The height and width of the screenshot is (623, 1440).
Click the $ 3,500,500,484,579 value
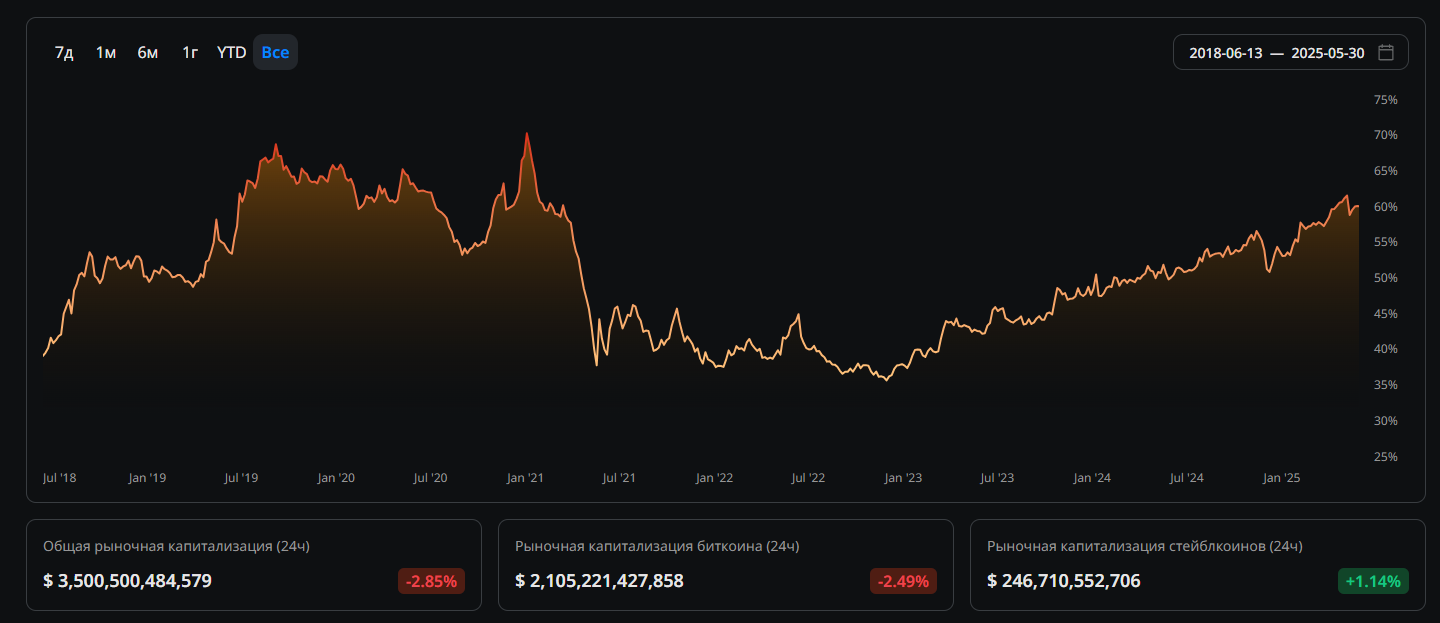[x=127, y=581]
